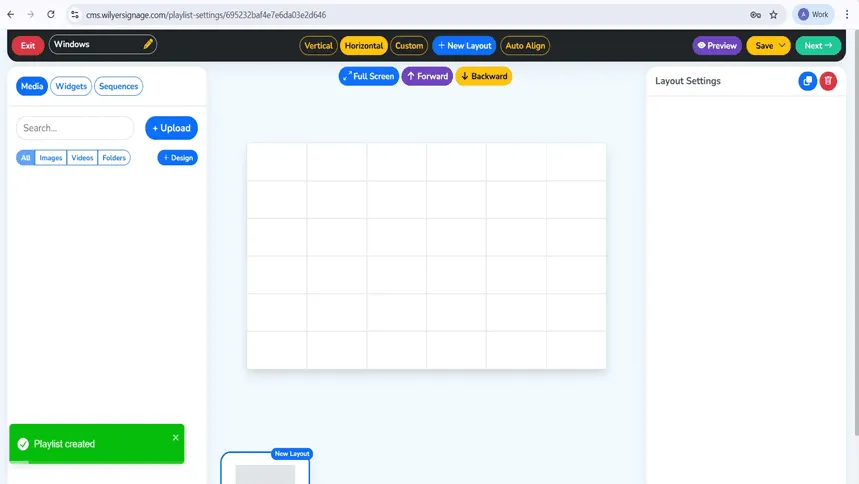
Task: Click the Upload button
Action: [171, 128]
